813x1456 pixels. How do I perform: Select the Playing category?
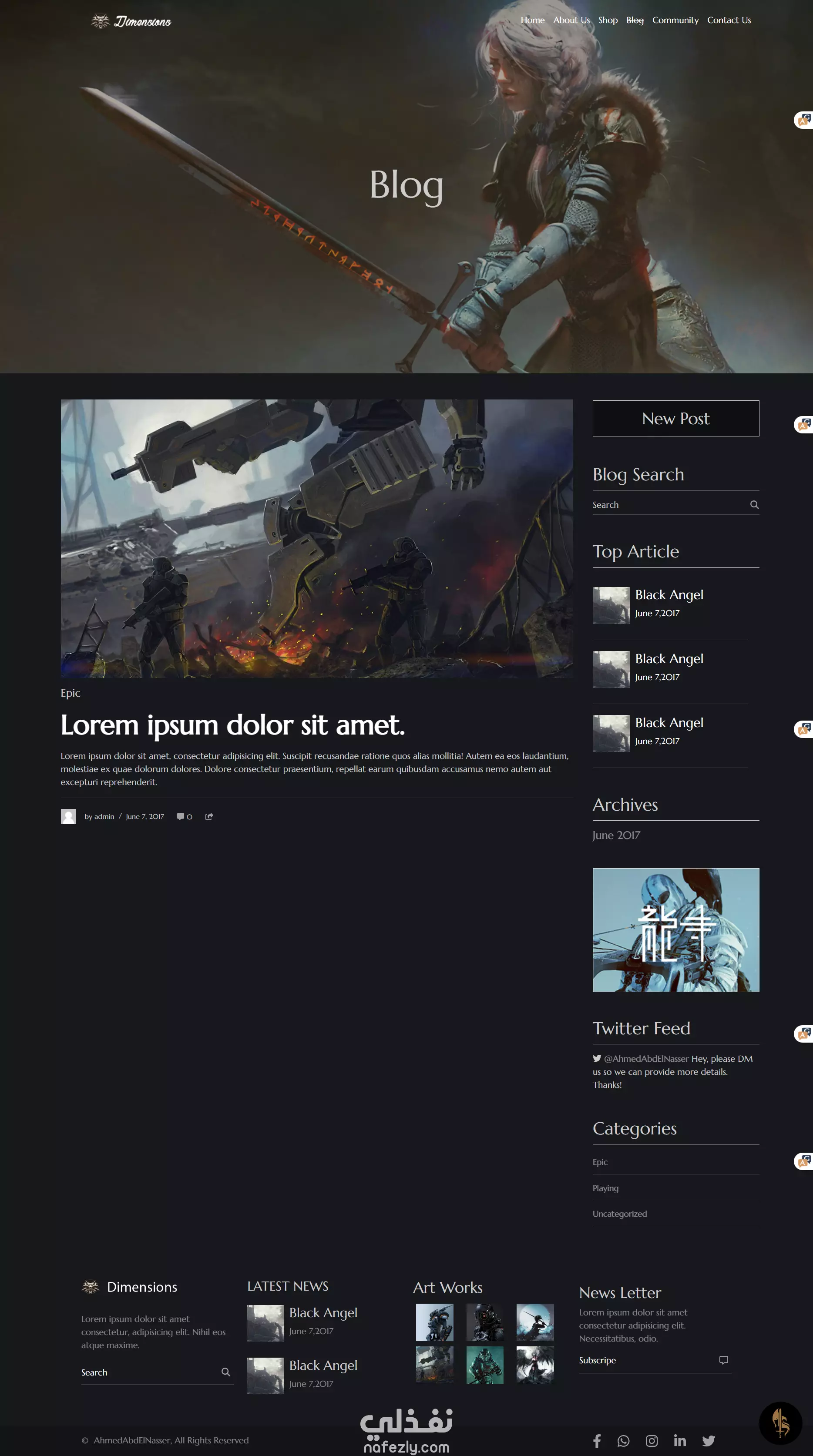(605, 1188)
